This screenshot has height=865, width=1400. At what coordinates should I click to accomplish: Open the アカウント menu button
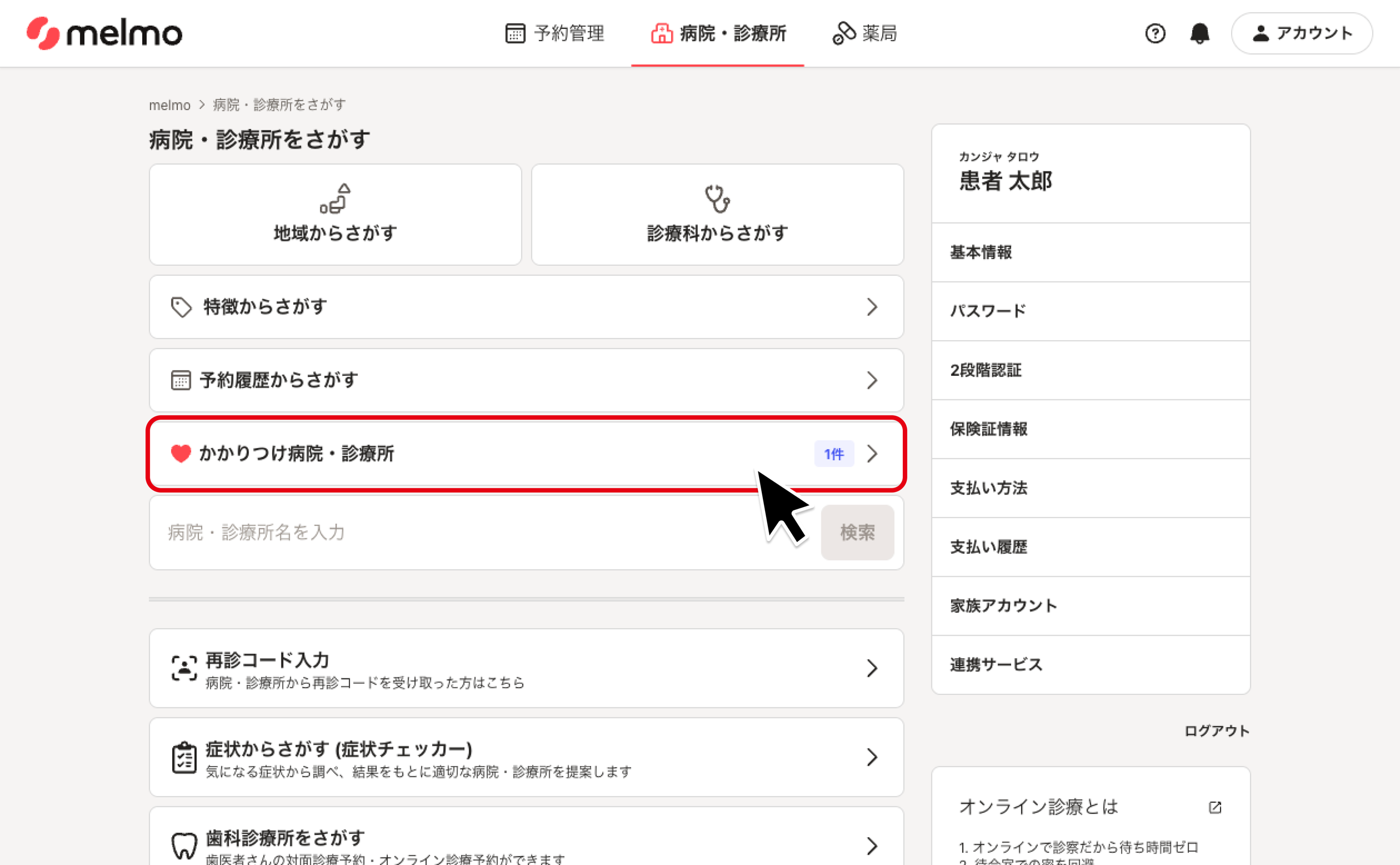pyautogui.click(x=1302, y=33)
